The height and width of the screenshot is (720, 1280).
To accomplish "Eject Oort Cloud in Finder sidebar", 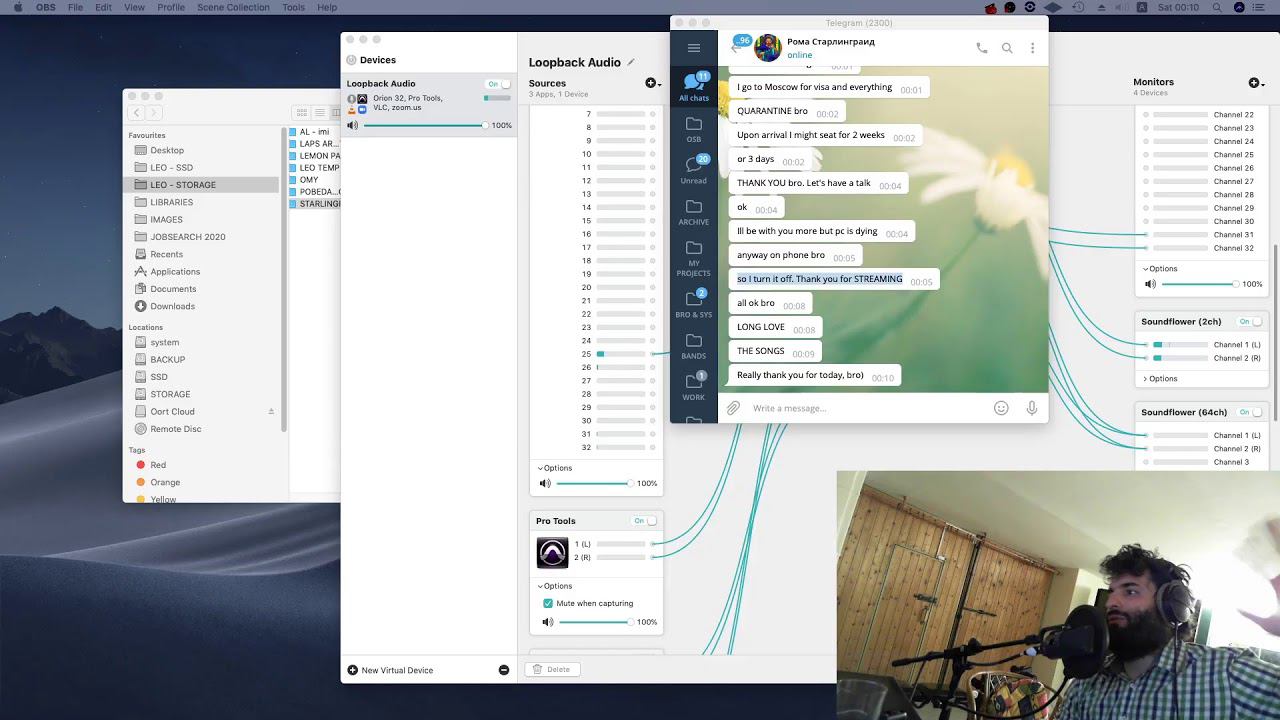I will coord(271,411).
